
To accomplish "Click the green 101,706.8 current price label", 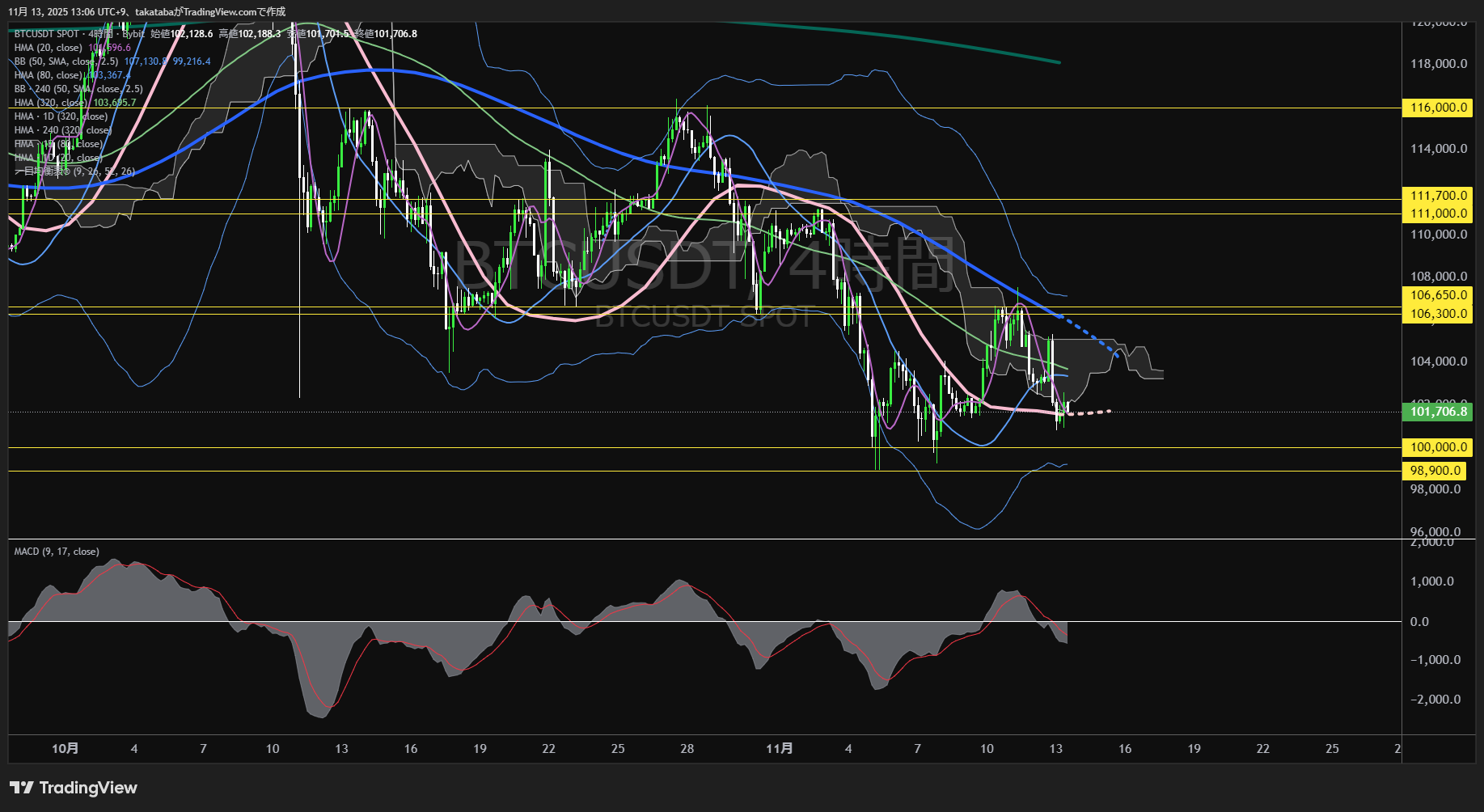I will pos(1438,412).
